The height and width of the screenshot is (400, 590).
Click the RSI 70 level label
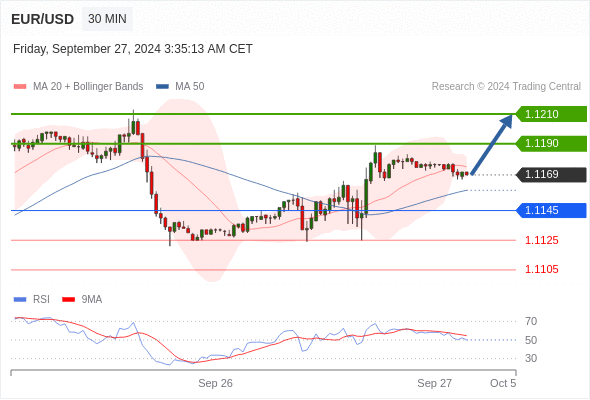coord(531,321)
